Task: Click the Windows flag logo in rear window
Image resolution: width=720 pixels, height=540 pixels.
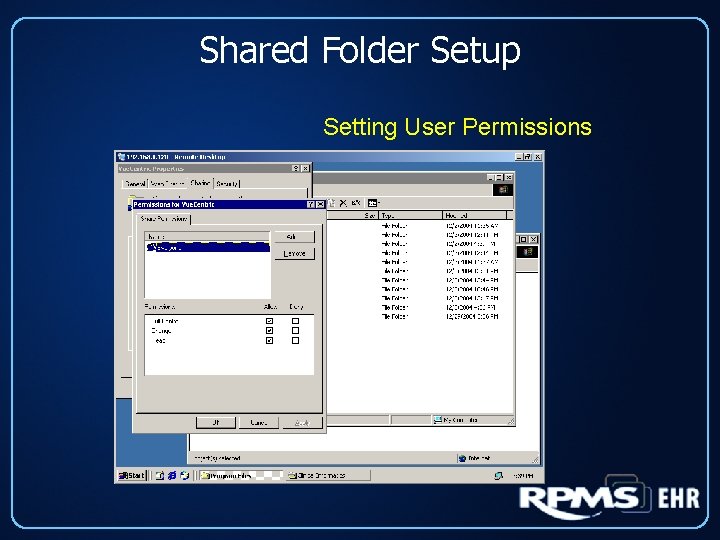Action: coord(527,252)
